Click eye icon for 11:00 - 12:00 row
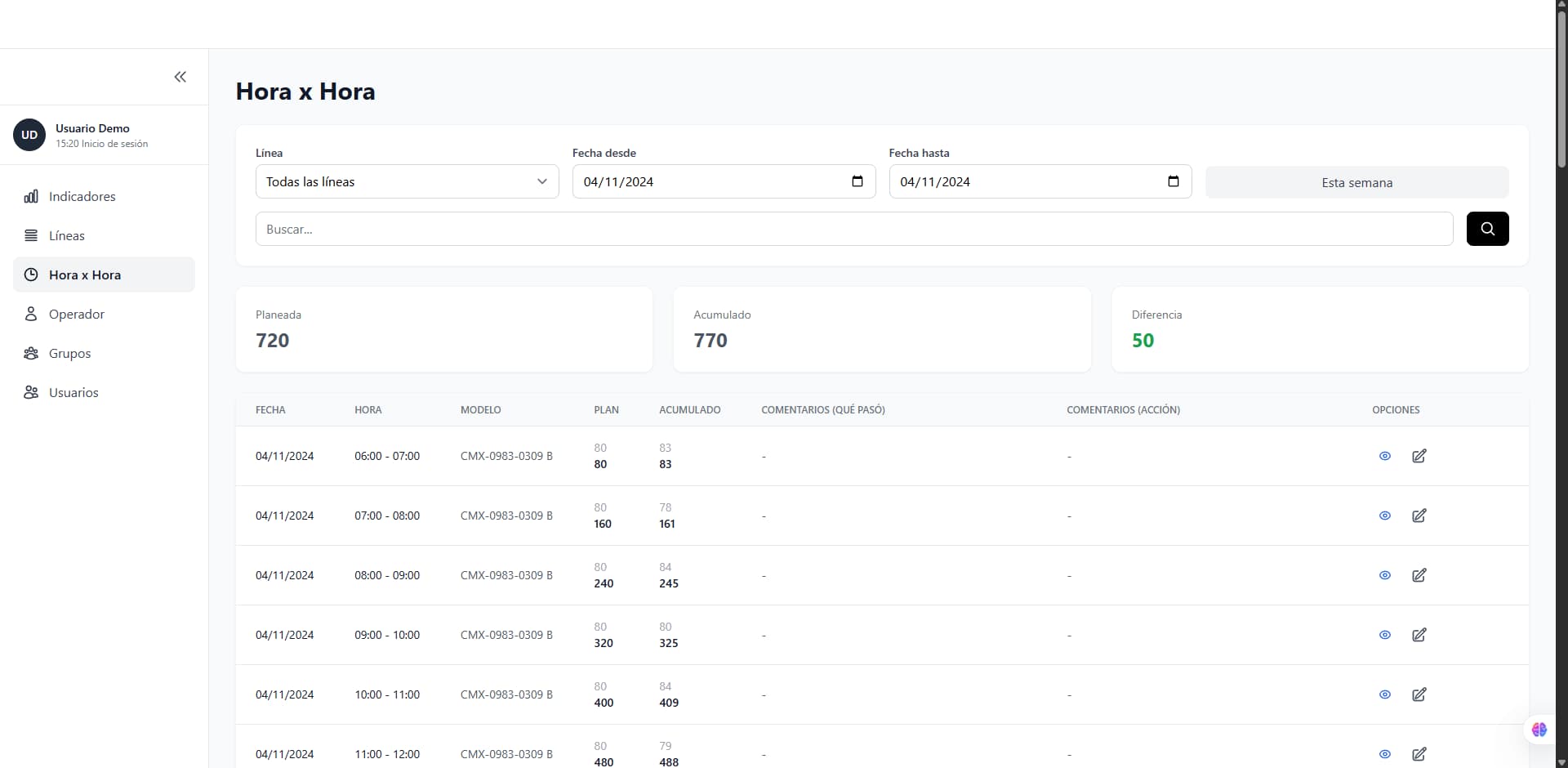This screenshot has height=768, width=1568. click(x=1385, y=754)
